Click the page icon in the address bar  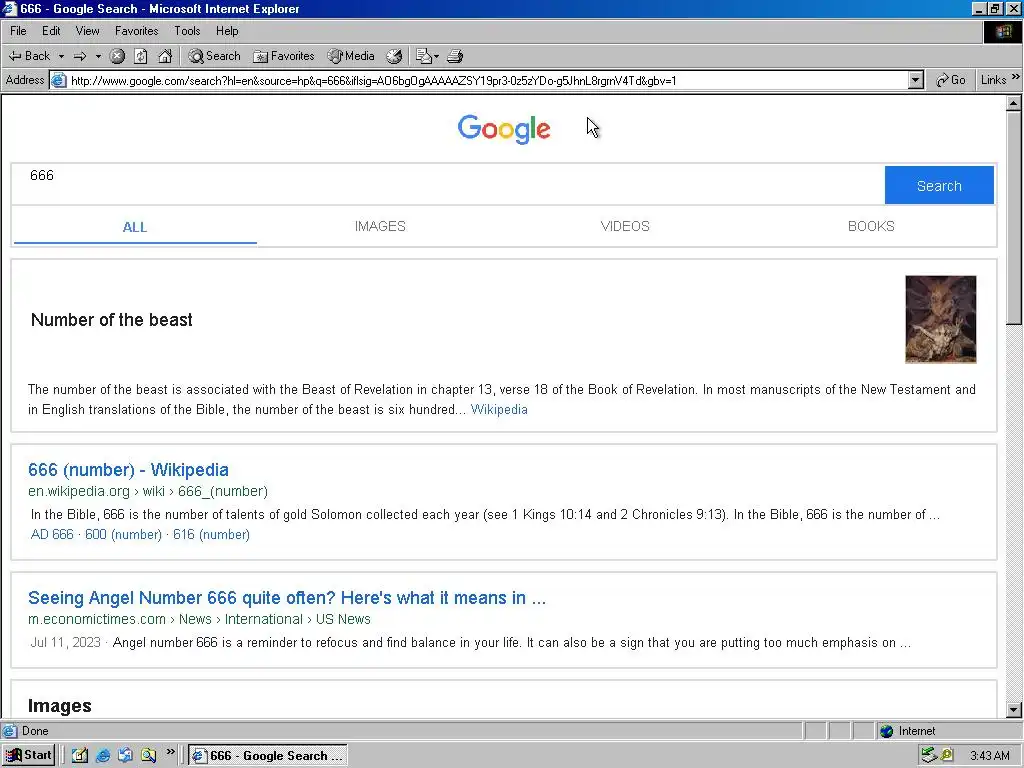(x=59, y=80)
